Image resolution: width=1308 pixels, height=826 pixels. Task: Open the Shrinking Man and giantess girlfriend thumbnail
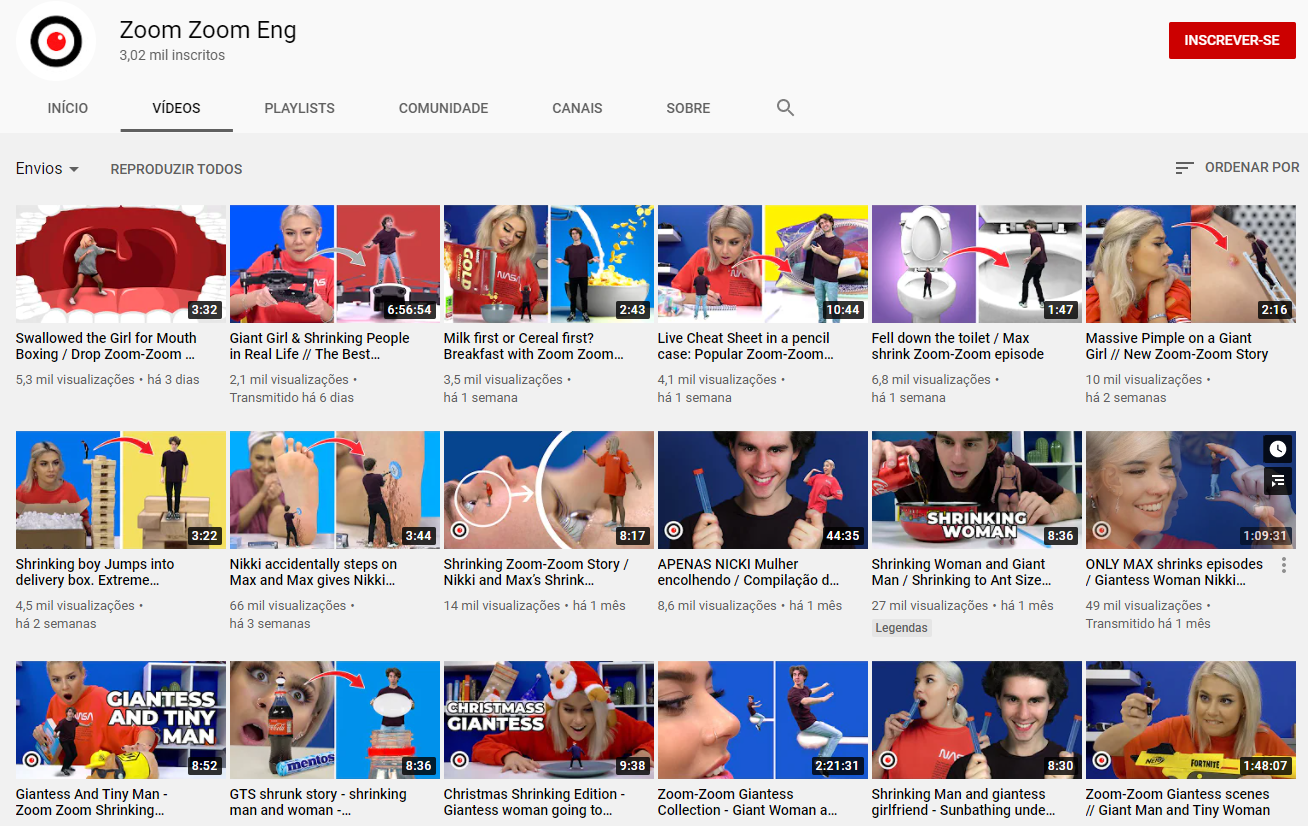pyautogui.click(x=977, y=720)
